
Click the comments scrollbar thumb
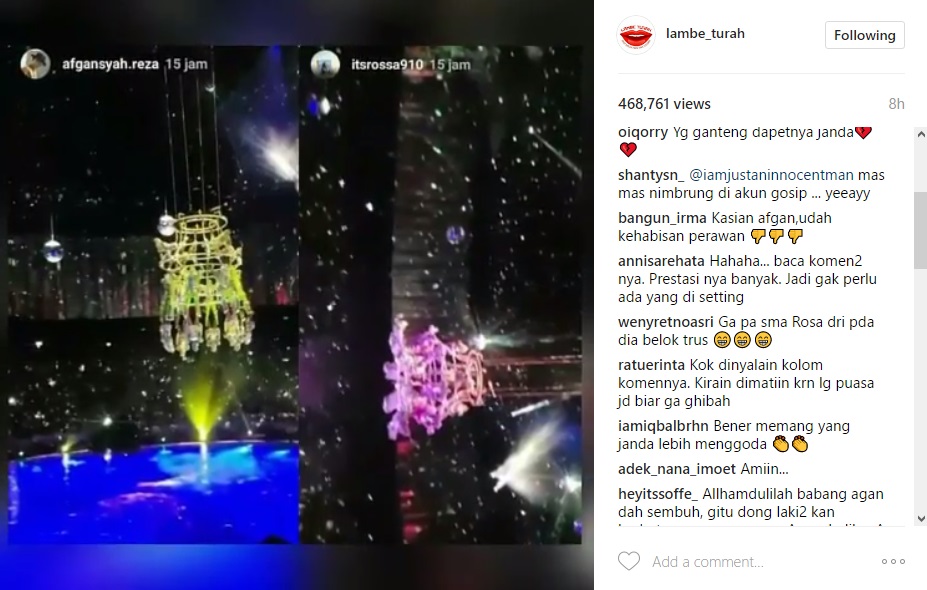point(920,231)
